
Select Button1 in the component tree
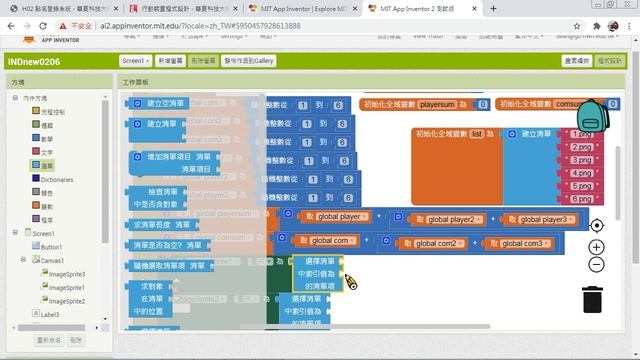click(x=47, y=247)
